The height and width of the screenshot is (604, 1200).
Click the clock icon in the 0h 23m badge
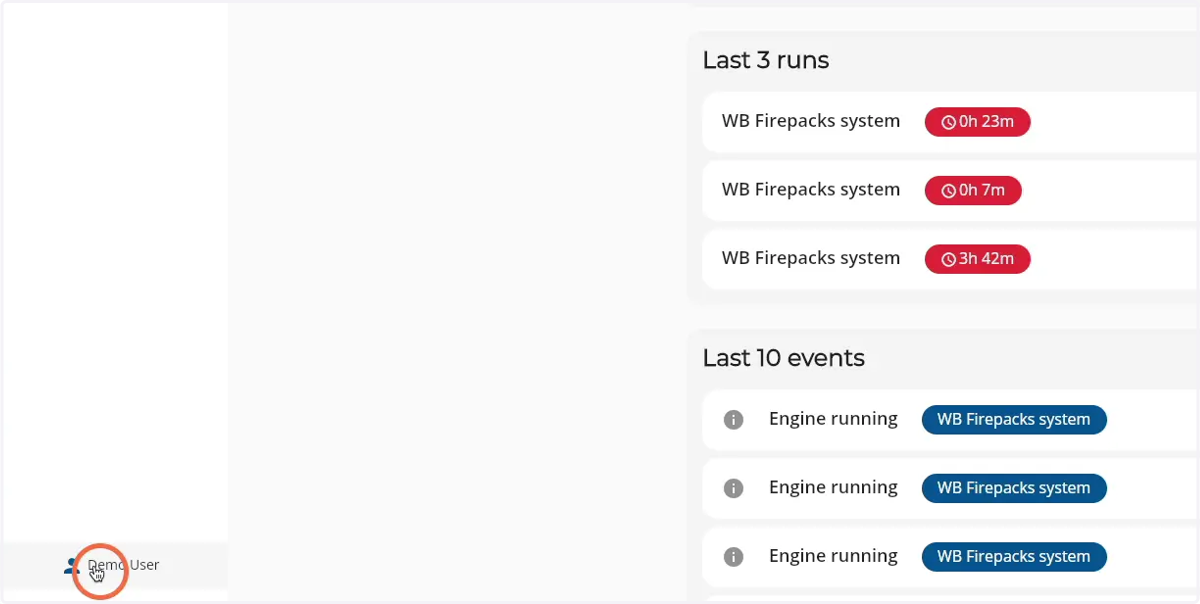[x=948, y=122]
